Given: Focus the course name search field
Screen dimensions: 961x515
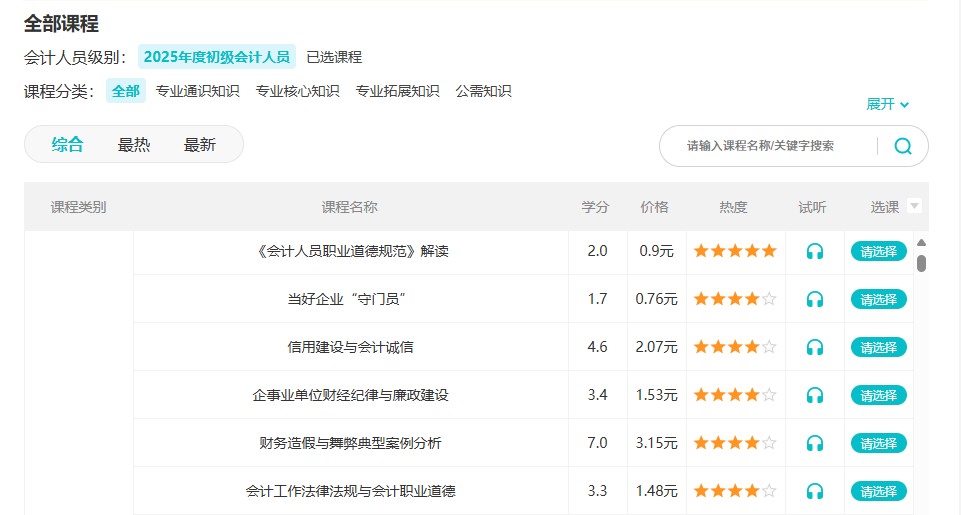Looking at the screenshot, I should click(x=765, y=146).
